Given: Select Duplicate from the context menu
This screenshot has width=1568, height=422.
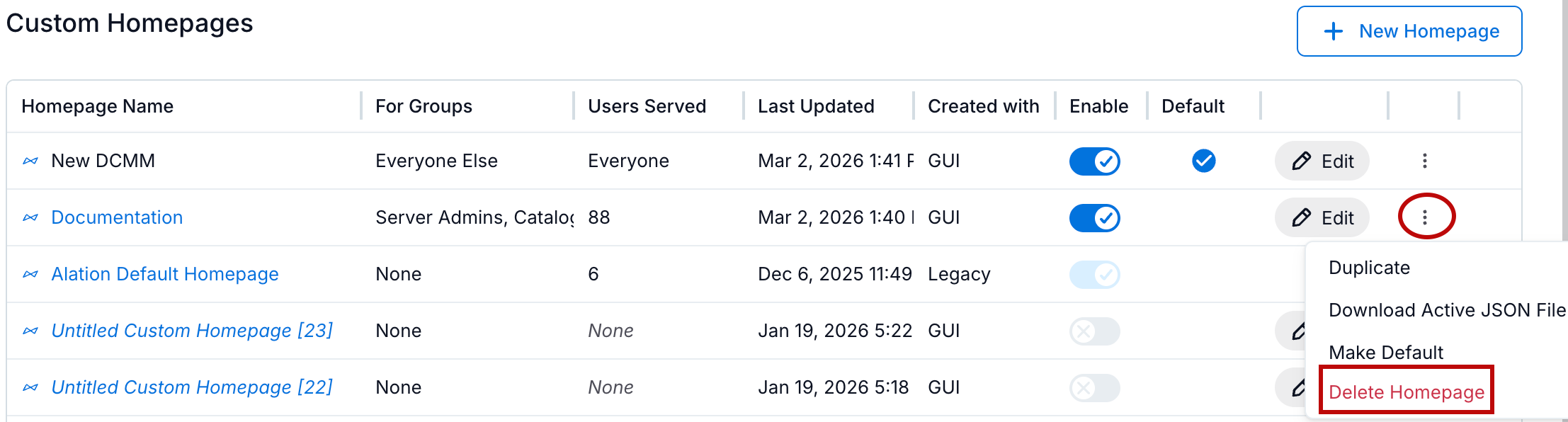Looking at the screenshot, I should click(1368, 268).
